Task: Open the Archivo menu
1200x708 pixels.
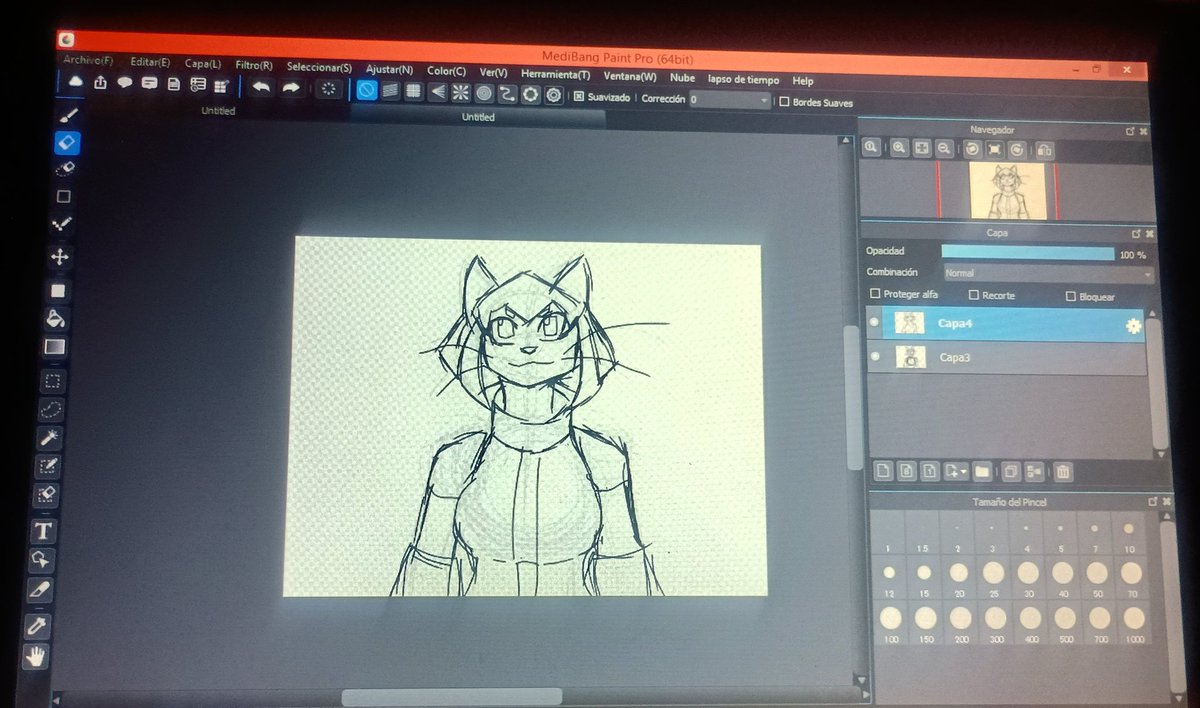Action: point(88,60)
